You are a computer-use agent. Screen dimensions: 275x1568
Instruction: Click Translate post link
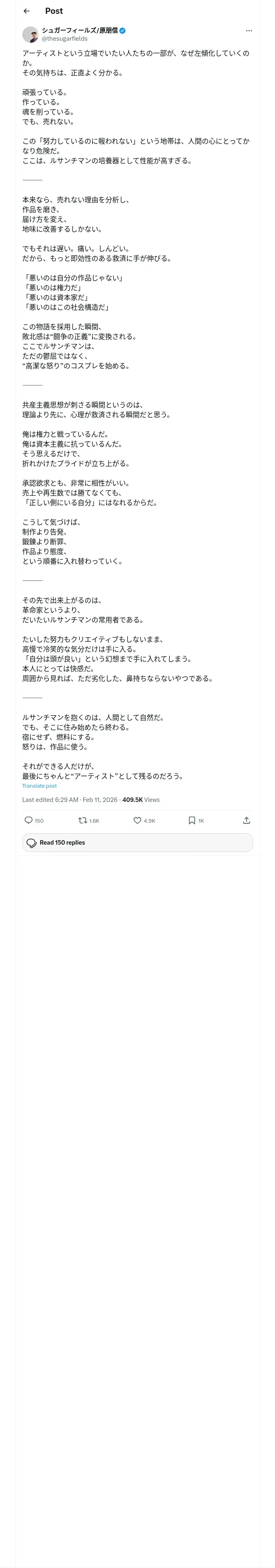pos(40,786)
